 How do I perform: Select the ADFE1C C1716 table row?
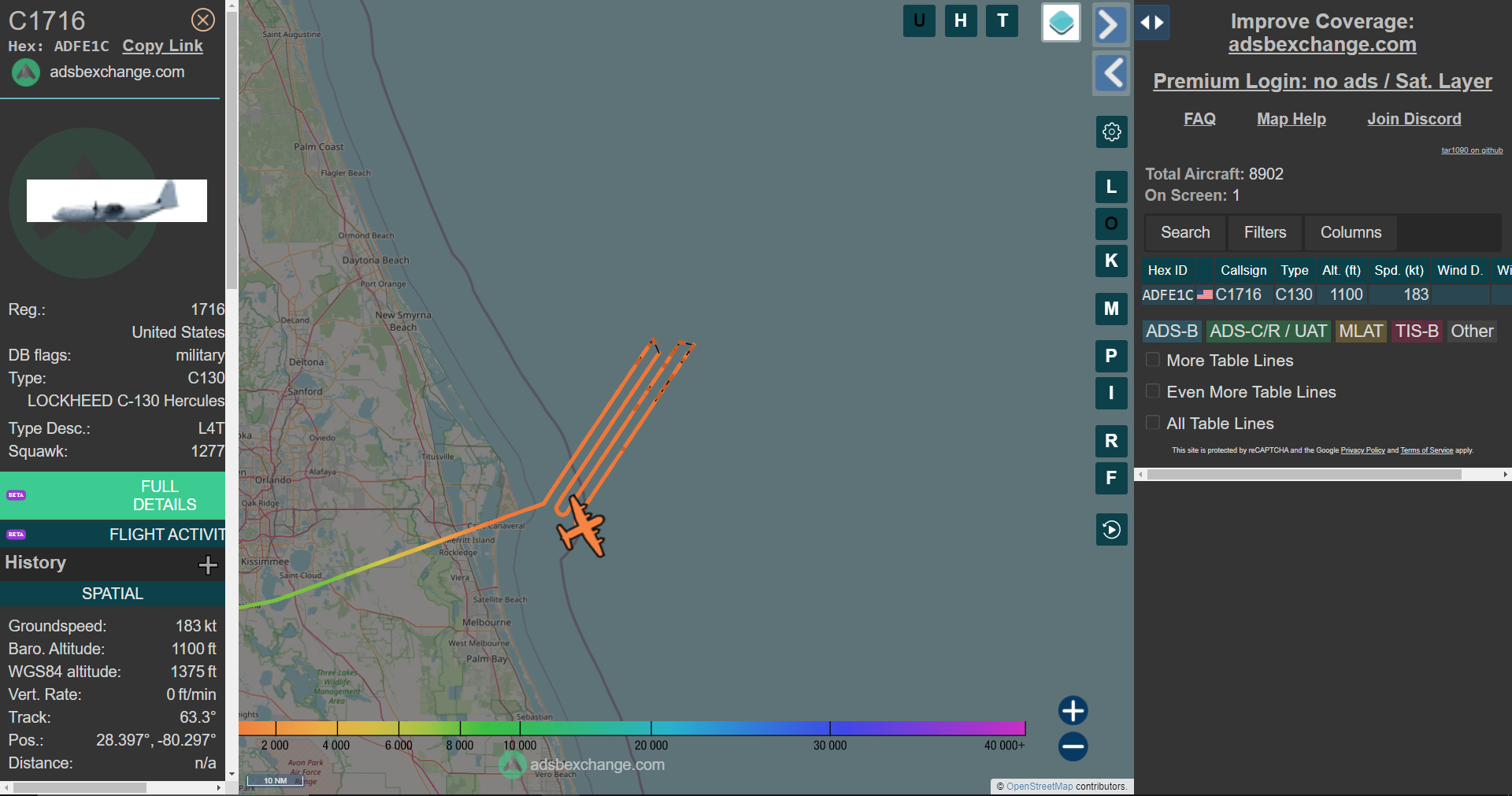tap(1326, 294)
